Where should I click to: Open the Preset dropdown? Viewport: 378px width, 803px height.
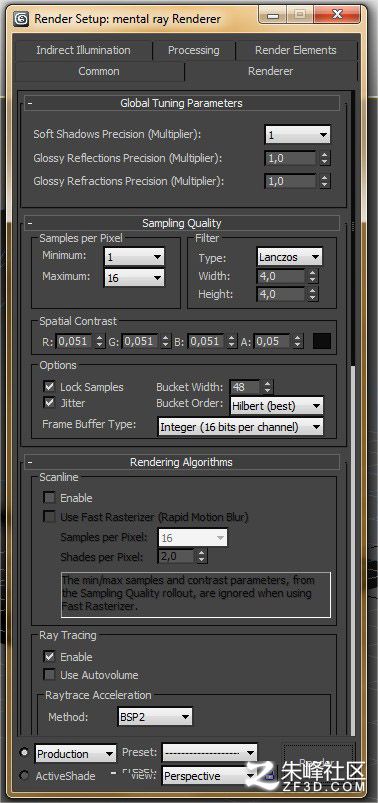[209, 753]
